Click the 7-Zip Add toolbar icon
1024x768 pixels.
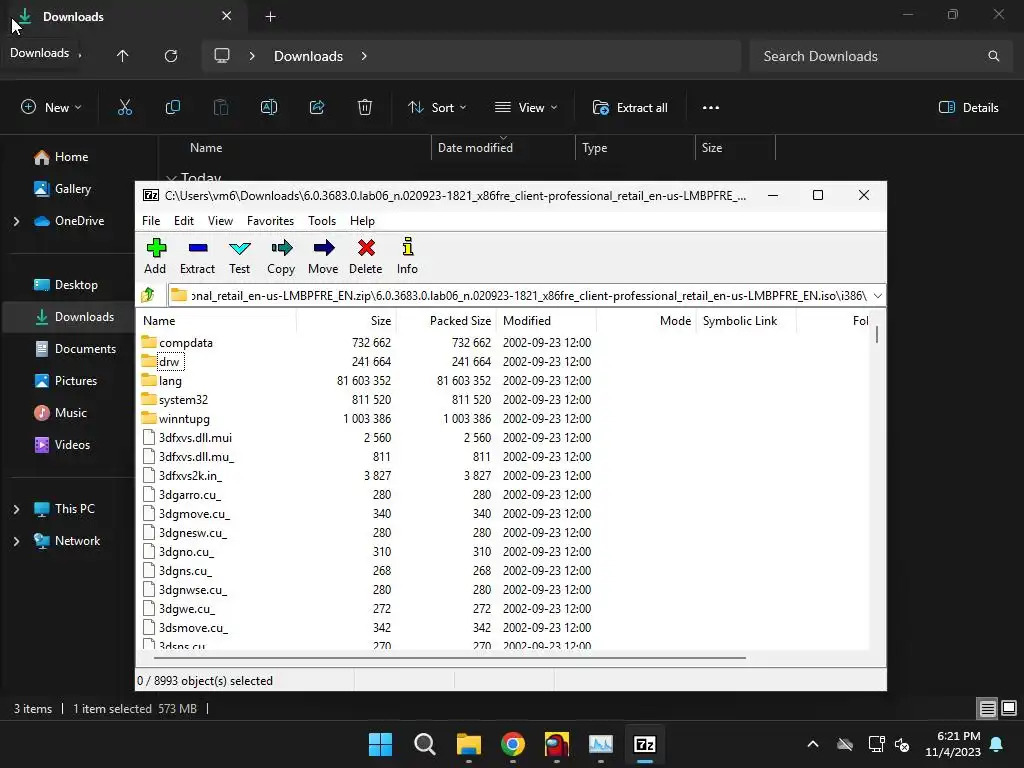pos(155,248)
